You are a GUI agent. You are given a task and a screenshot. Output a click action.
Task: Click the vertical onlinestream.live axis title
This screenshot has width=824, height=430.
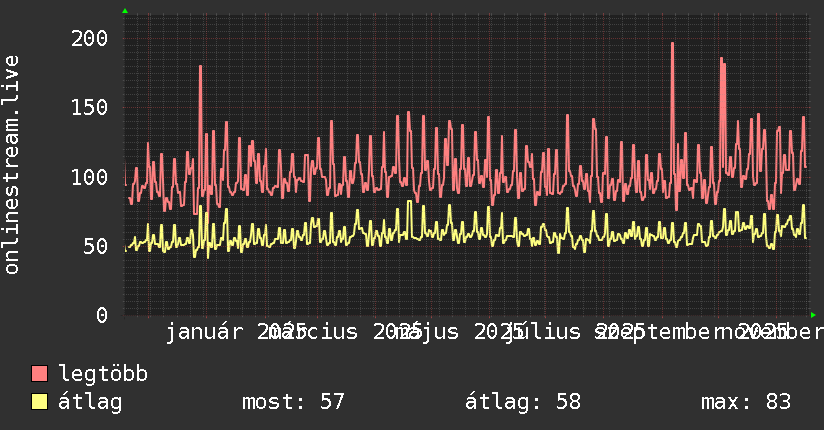11,165
